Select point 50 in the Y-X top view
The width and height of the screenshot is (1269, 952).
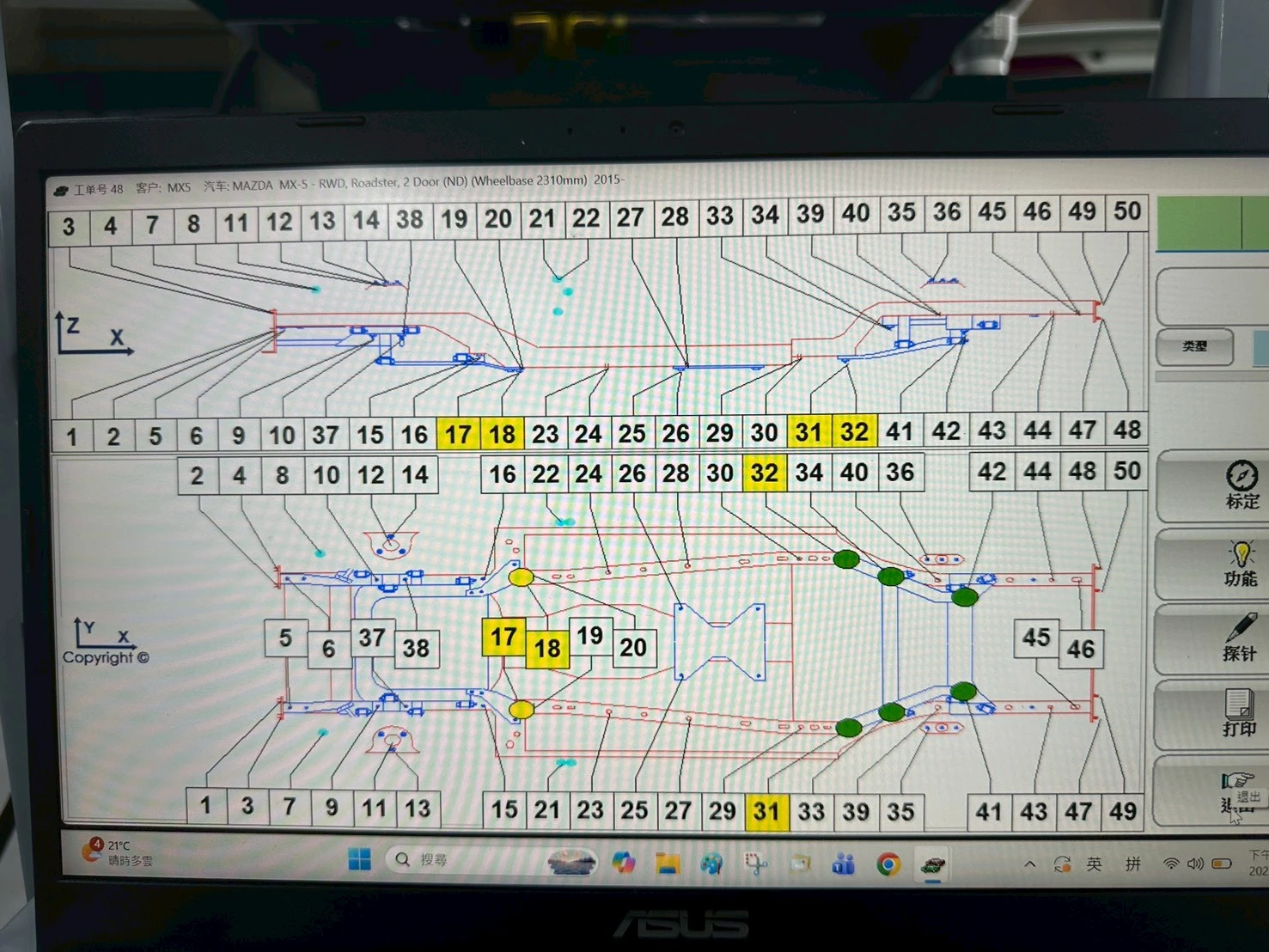1127,471
